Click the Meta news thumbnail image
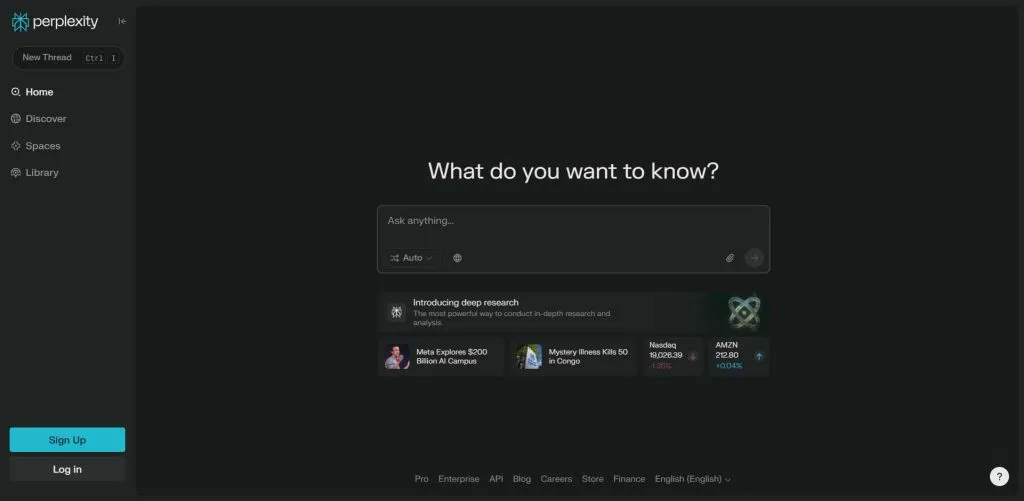 point(397,357)
